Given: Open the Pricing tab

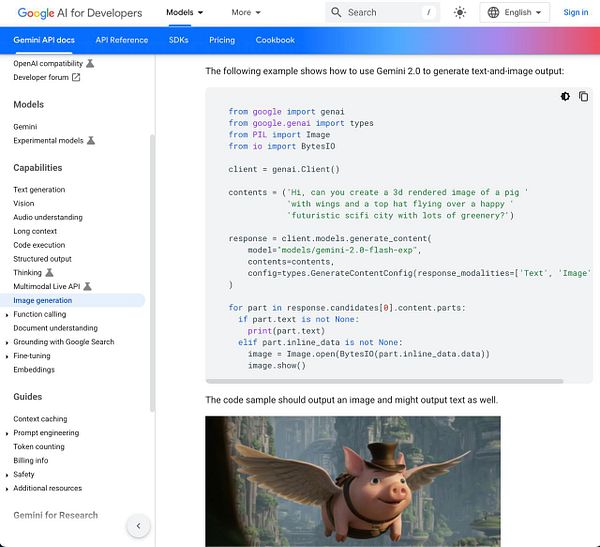Looking at the screenshot, I should (x=222, y=40).
